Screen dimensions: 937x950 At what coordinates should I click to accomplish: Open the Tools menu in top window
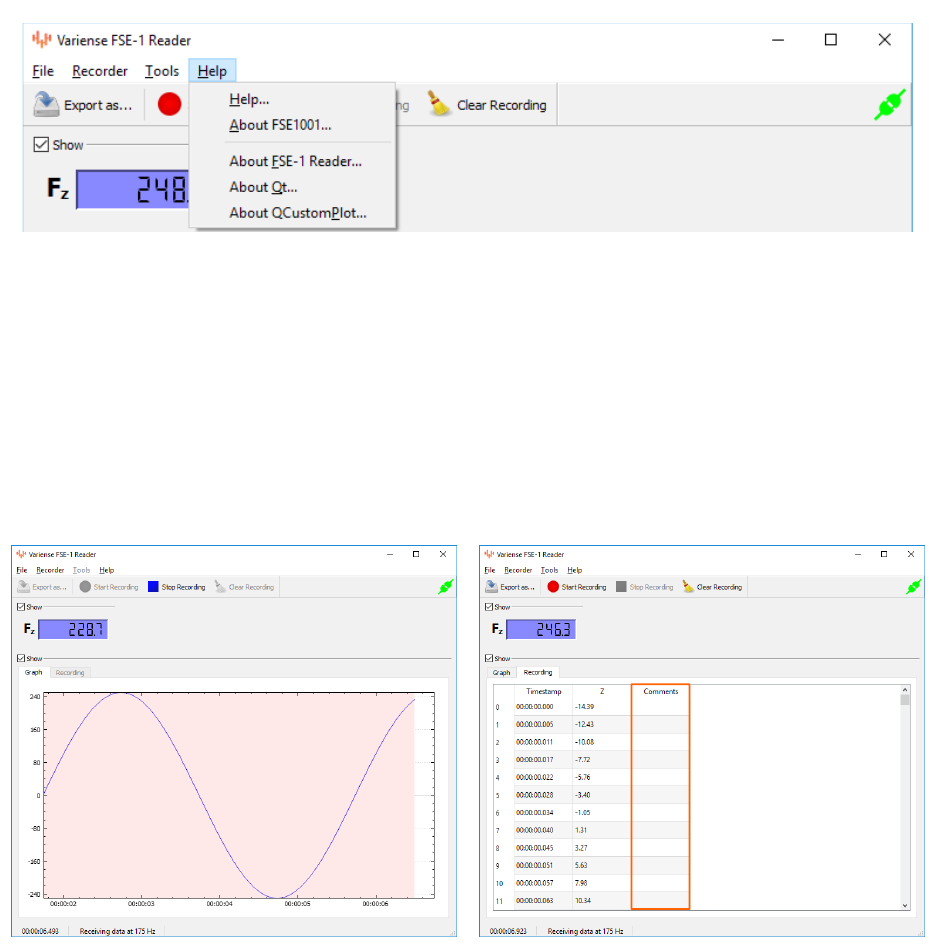point(162,71)
